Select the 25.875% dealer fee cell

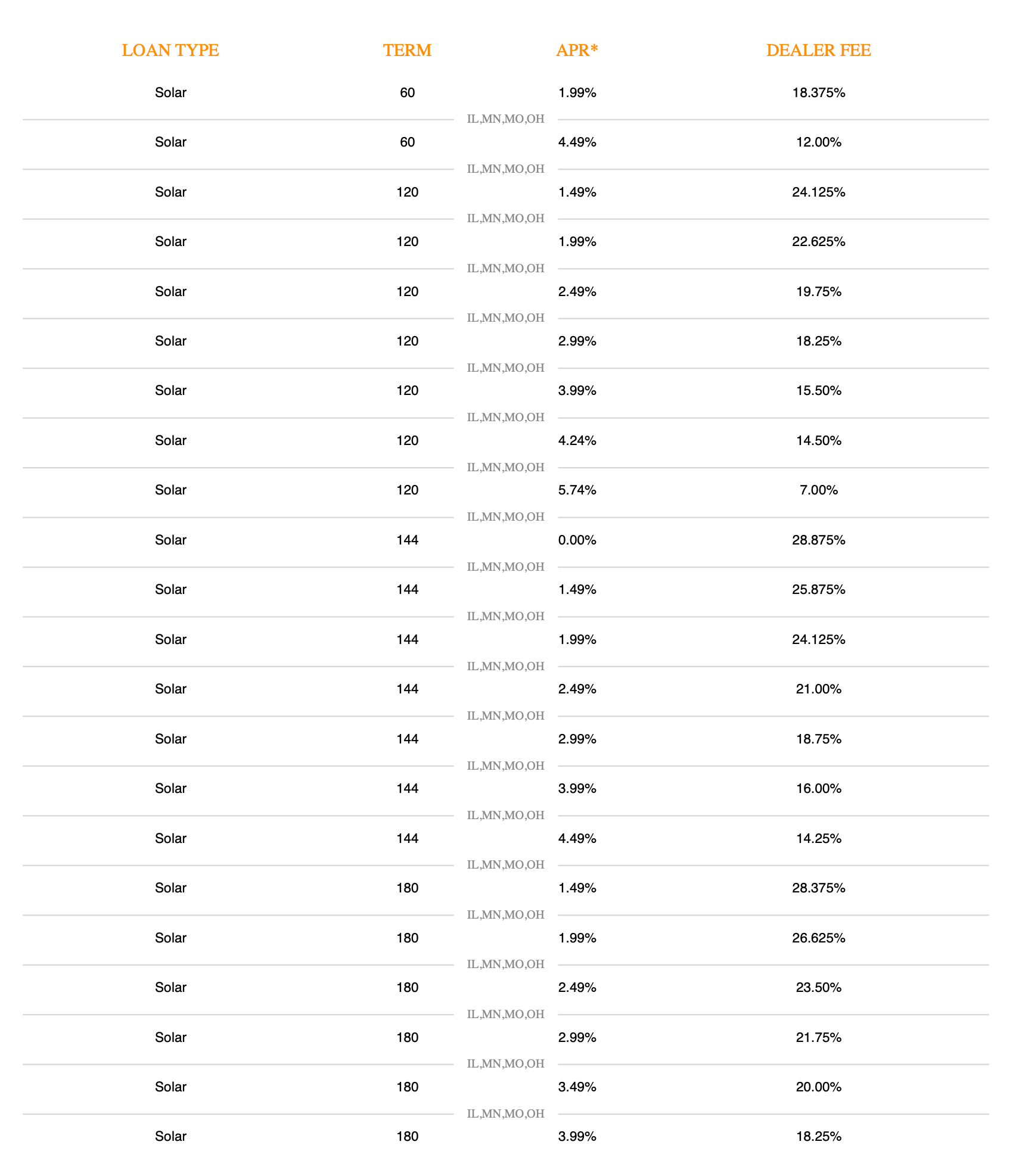pos(818,590)
